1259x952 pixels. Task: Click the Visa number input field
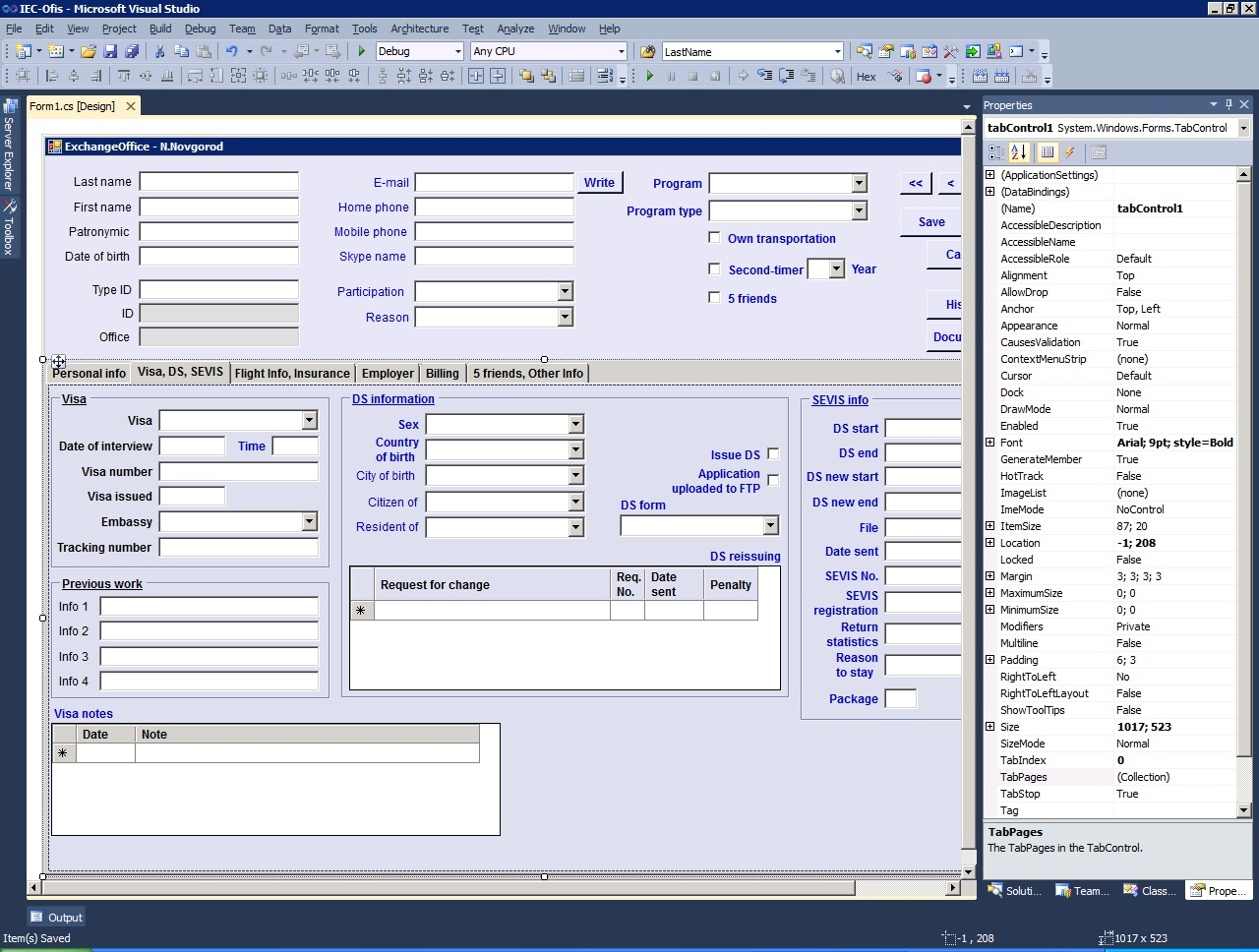tap(239, 471)
